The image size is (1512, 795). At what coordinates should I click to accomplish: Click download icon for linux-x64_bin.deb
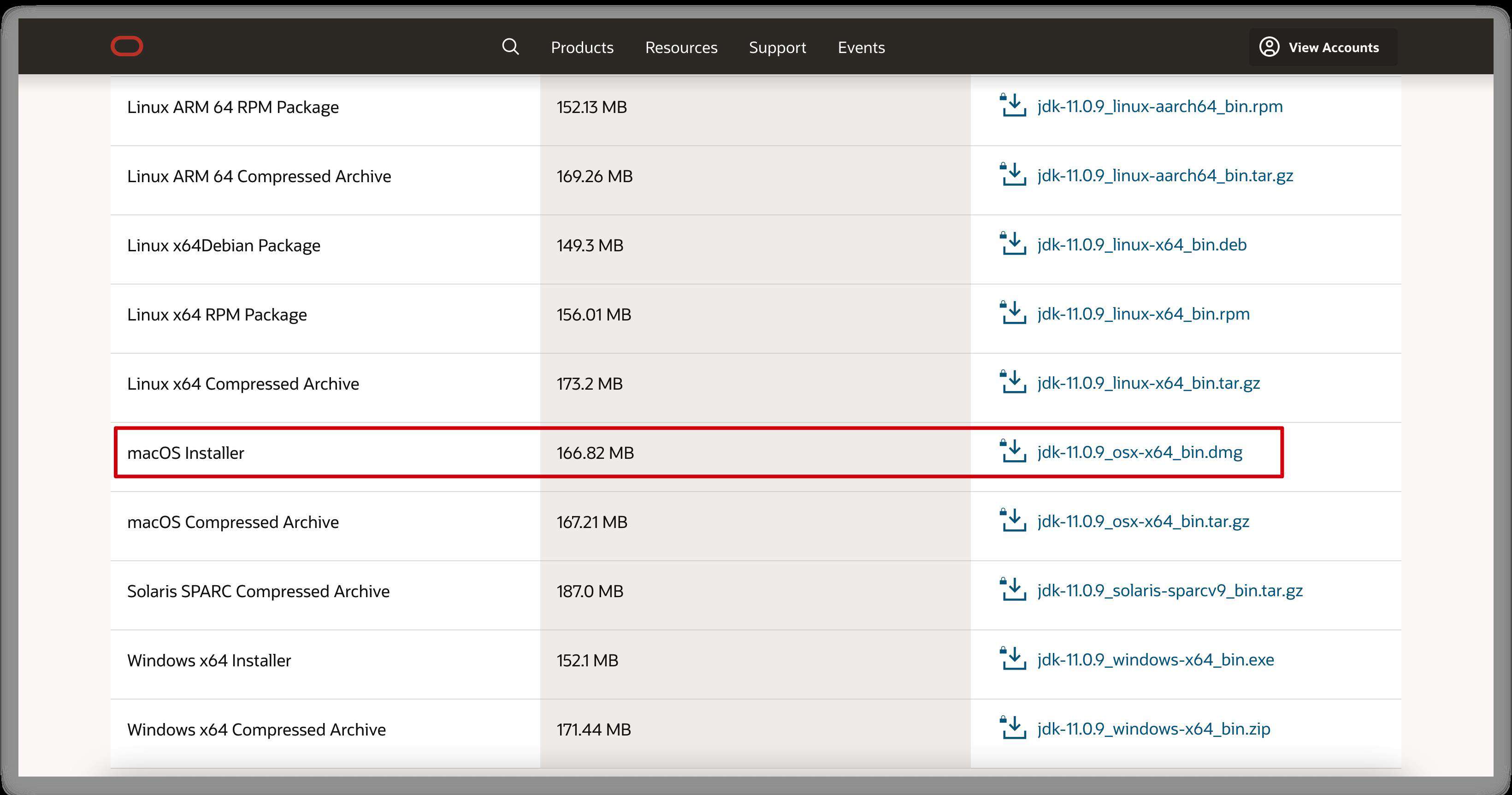(x=1012, y=243)
